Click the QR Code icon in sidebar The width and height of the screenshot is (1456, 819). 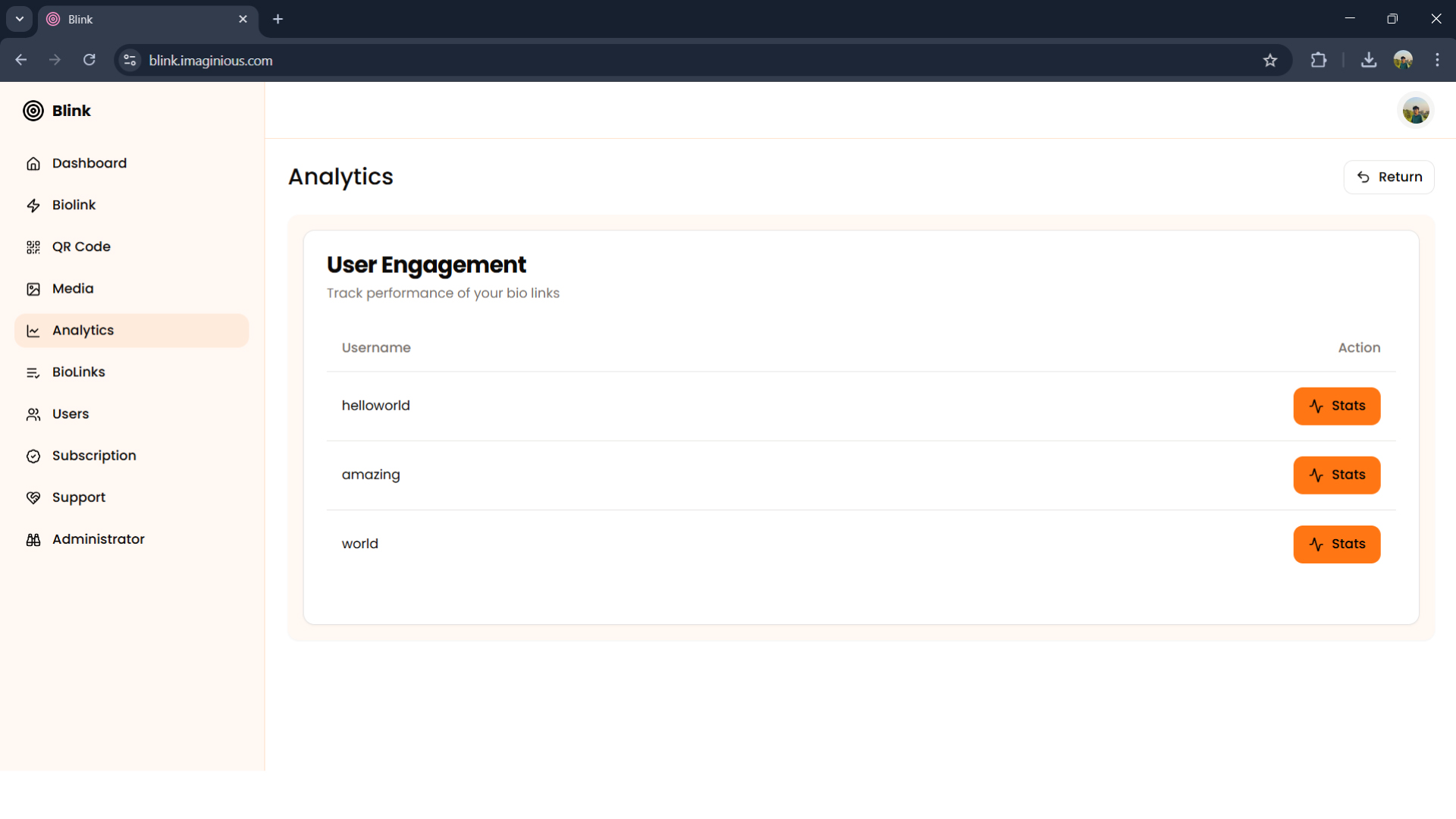pos(33,246)
